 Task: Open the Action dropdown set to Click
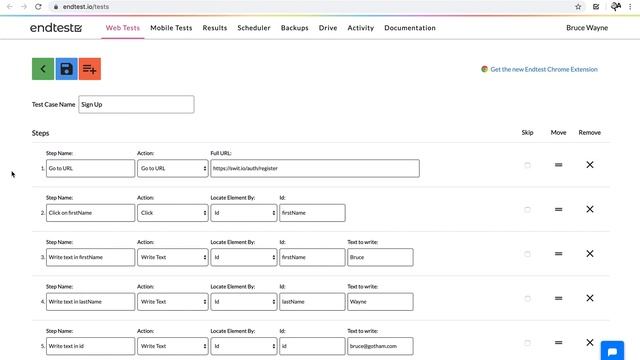tap(173, 213)
